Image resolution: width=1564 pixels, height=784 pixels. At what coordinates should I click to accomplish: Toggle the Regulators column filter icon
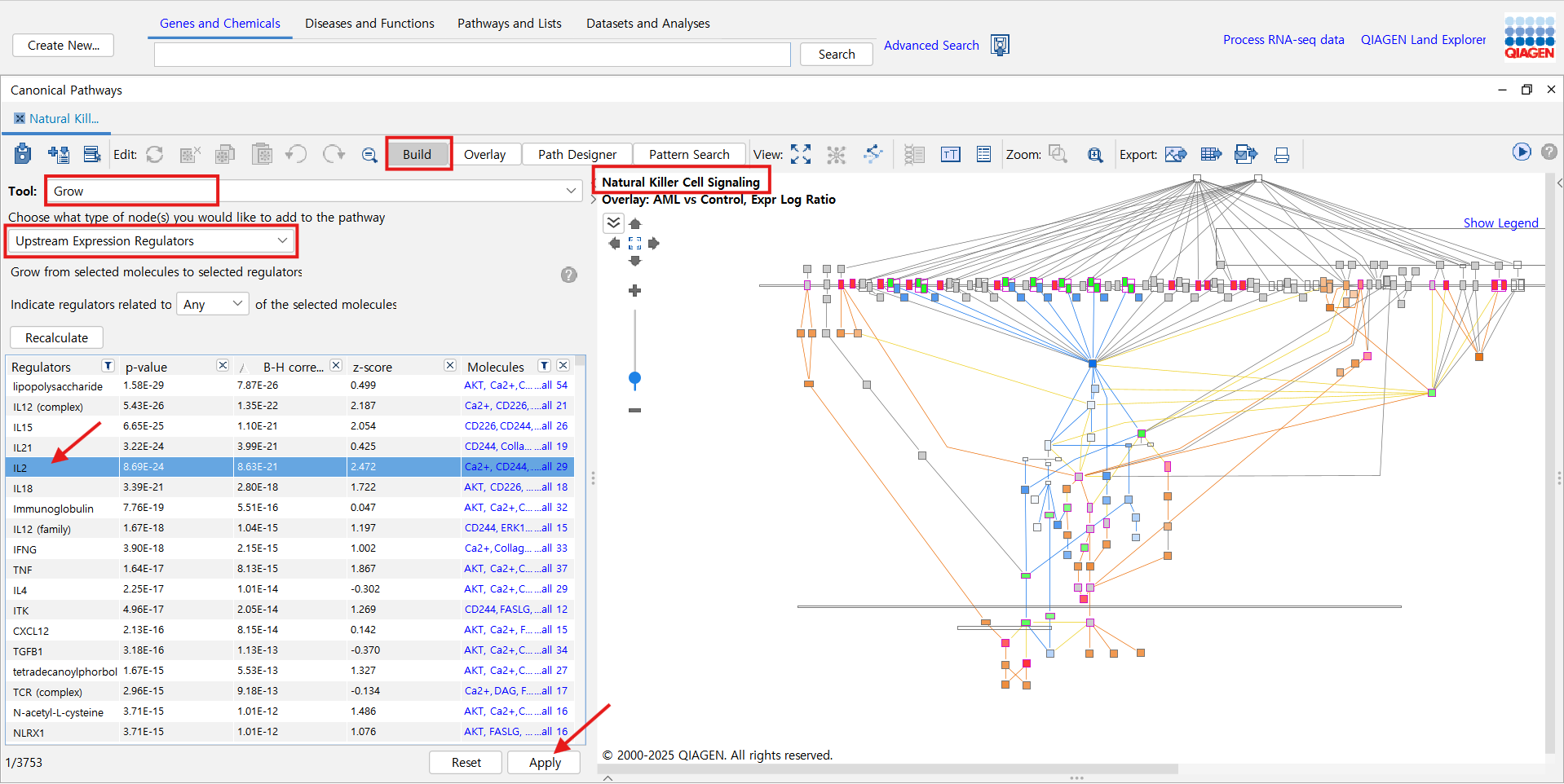pos(108,365)
